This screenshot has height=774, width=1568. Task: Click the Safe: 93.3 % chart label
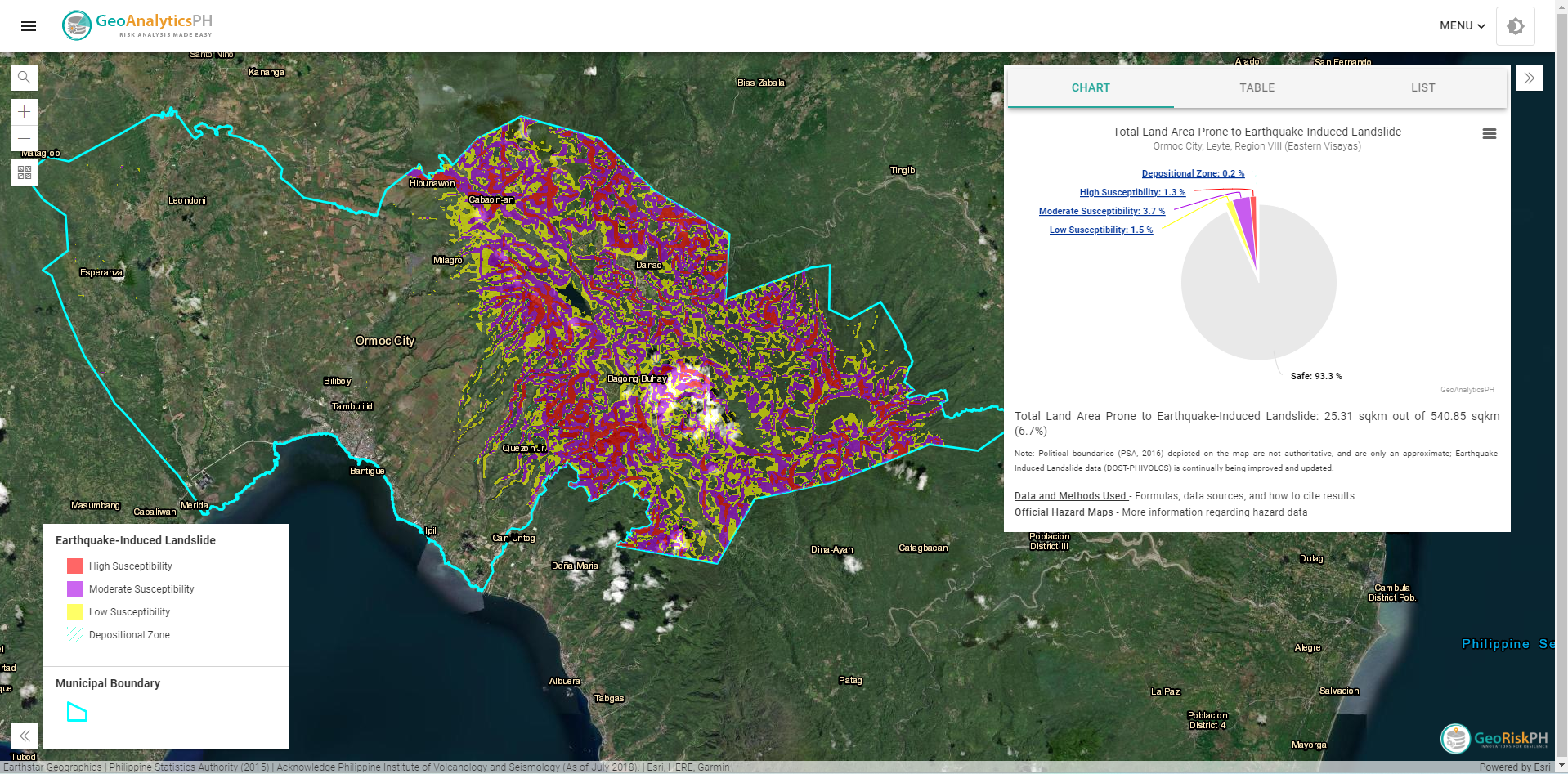point(1316,376)
